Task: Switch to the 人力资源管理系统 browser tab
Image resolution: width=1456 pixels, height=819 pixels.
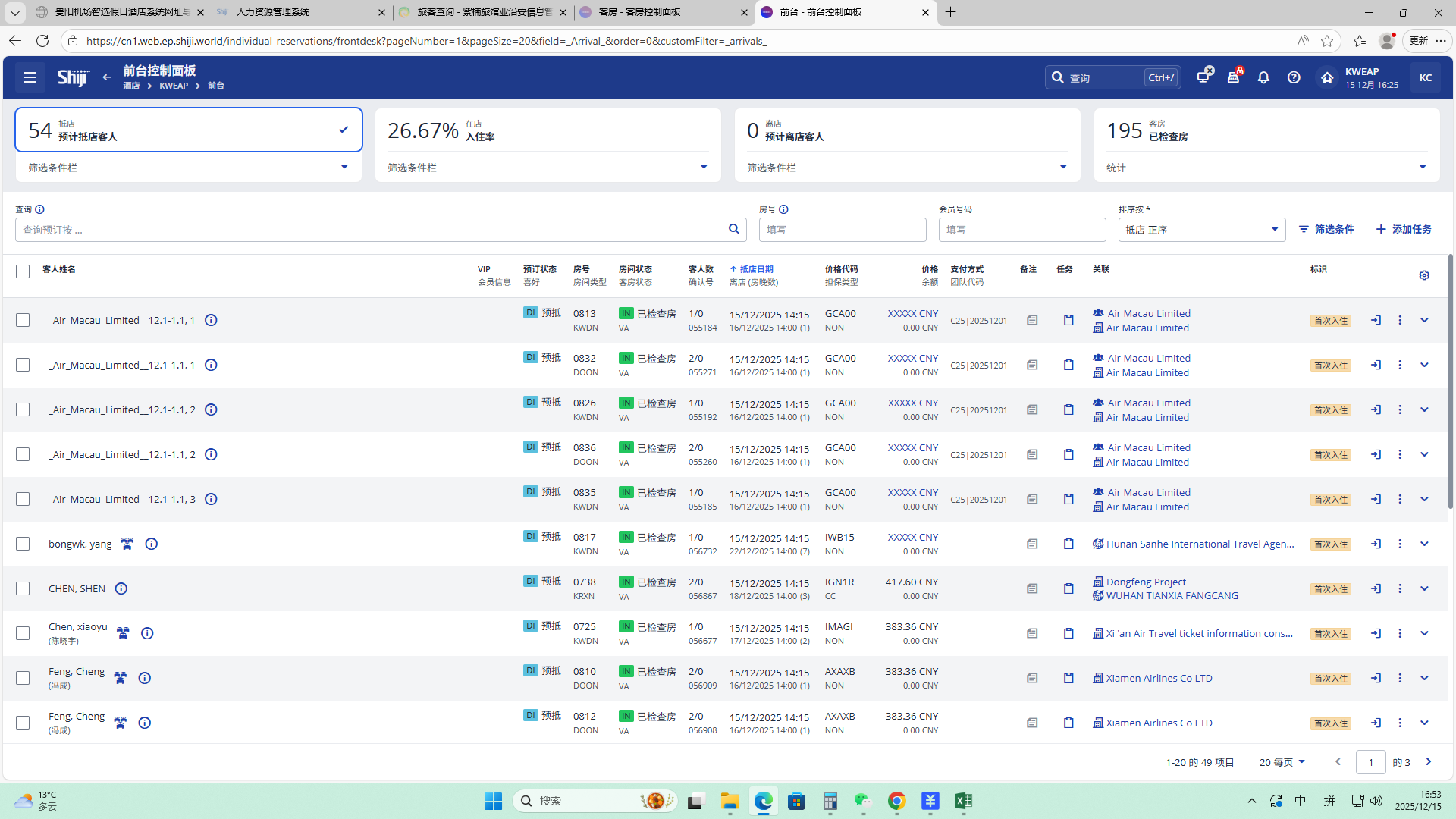Action: pyautogui.click(x=273, y=12)
